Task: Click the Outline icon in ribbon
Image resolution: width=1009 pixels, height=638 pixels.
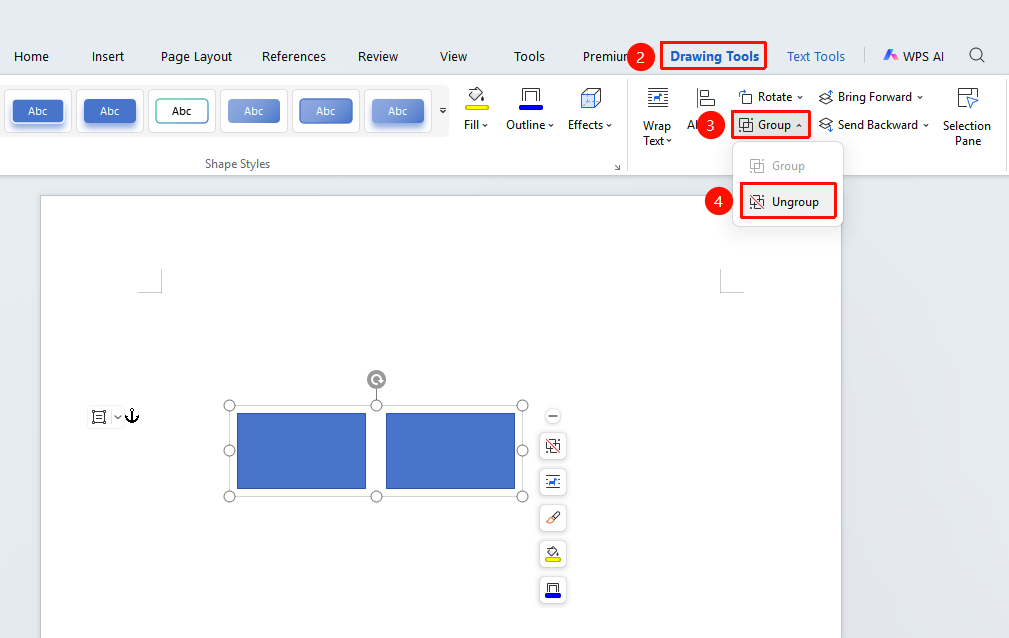Action: point(531,99)
